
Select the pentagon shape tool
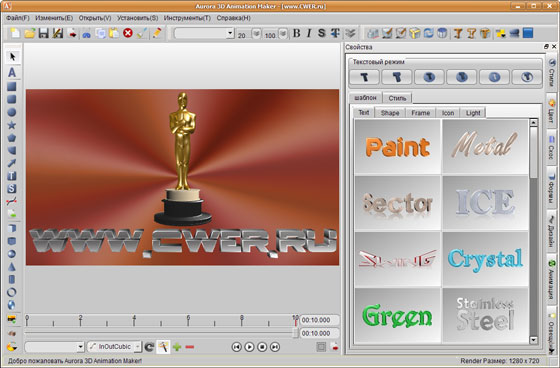tap(11, 138)
